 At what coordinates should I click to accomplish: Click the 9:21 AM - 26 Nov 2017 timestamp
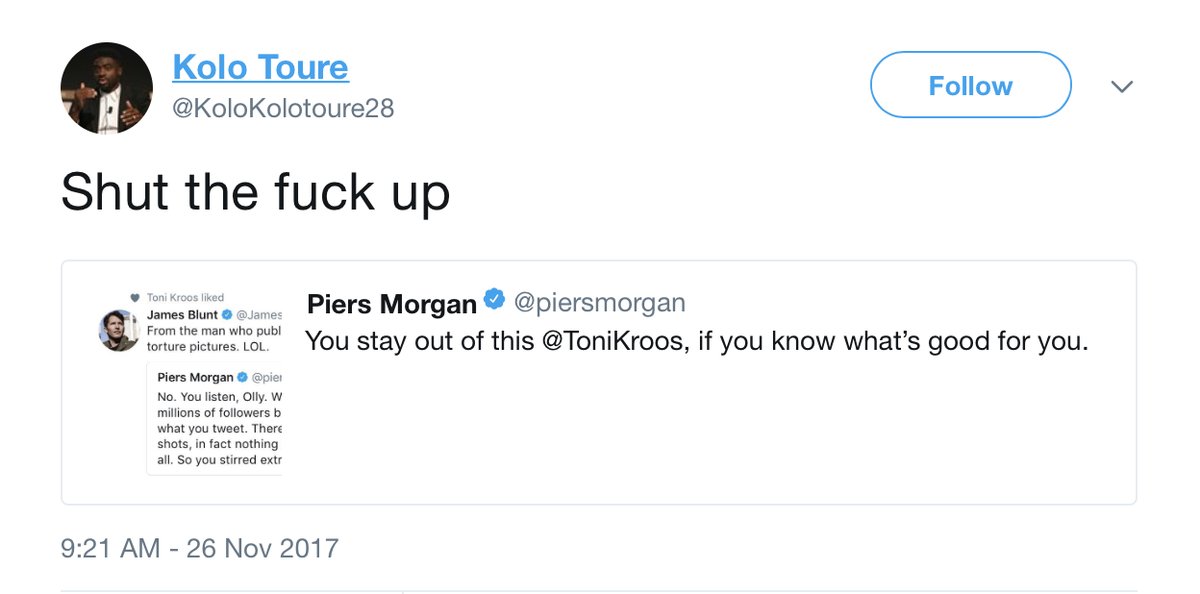coord(200,548)
